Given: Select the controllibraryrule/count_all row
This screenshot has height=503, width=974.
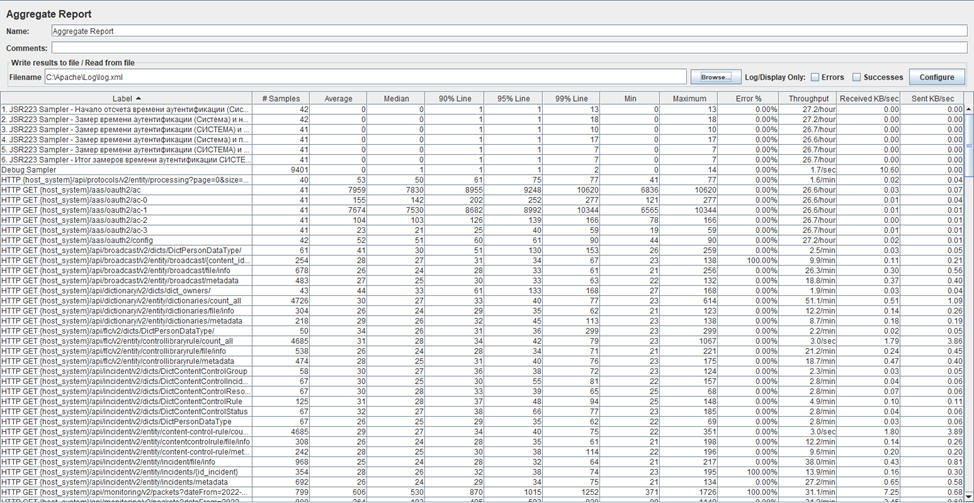Looking at the screenshot, I should point(483,340).
